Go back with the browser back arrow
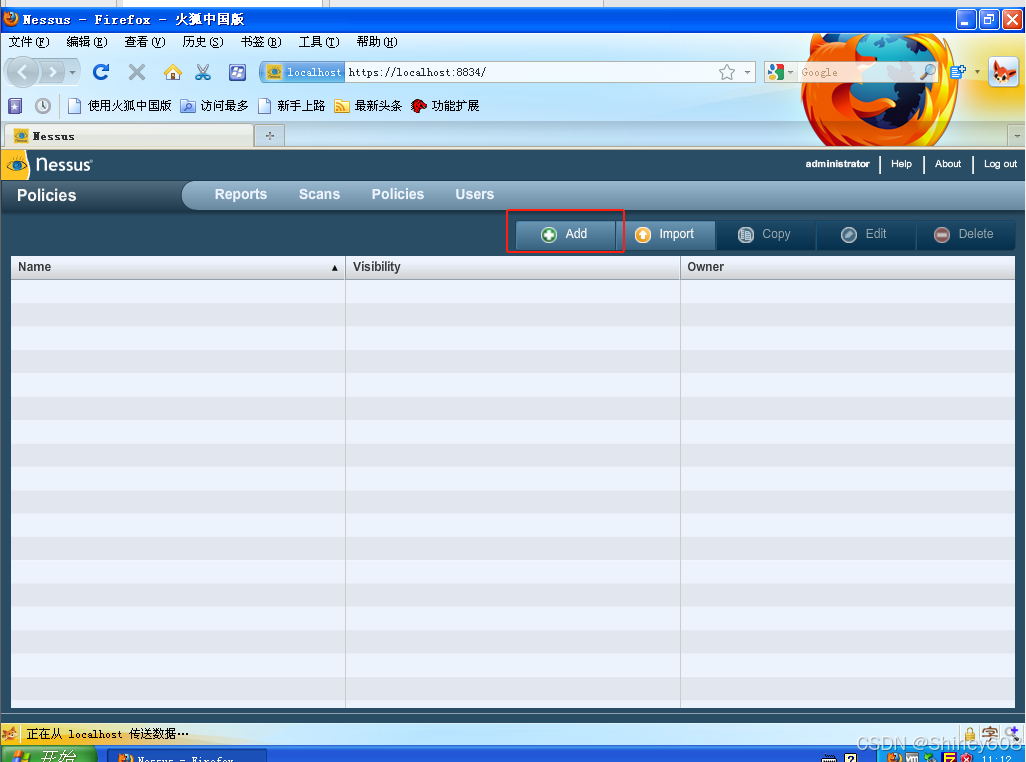1026x762 pixels. [23, 72]
